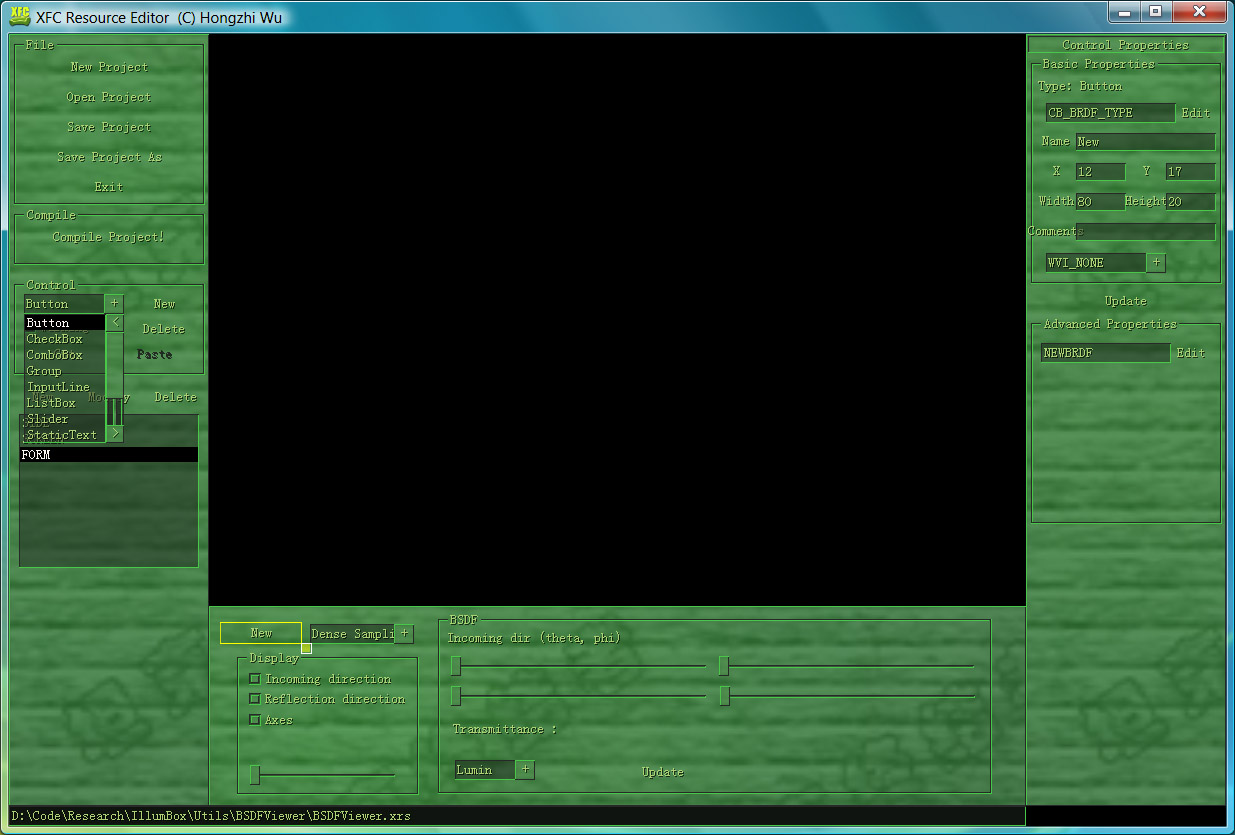
Task: Click Edit next to CB_BRDF_TYPE
Action: 1195,113
